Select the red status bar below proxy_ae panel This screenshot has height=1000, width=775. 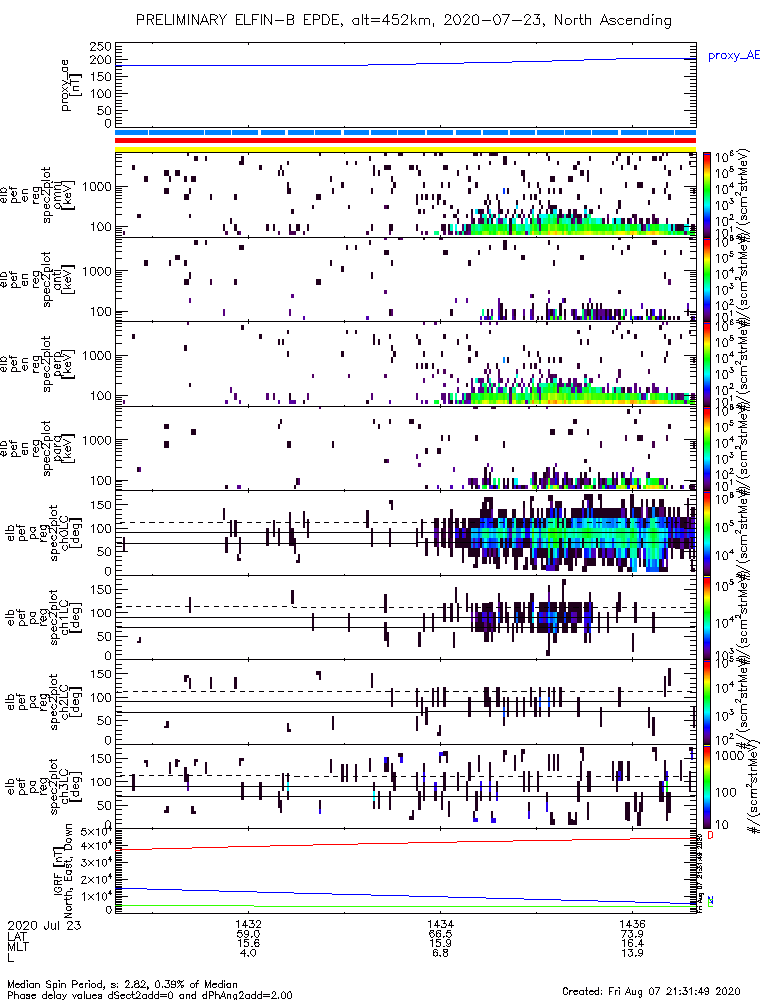point(406,140)
